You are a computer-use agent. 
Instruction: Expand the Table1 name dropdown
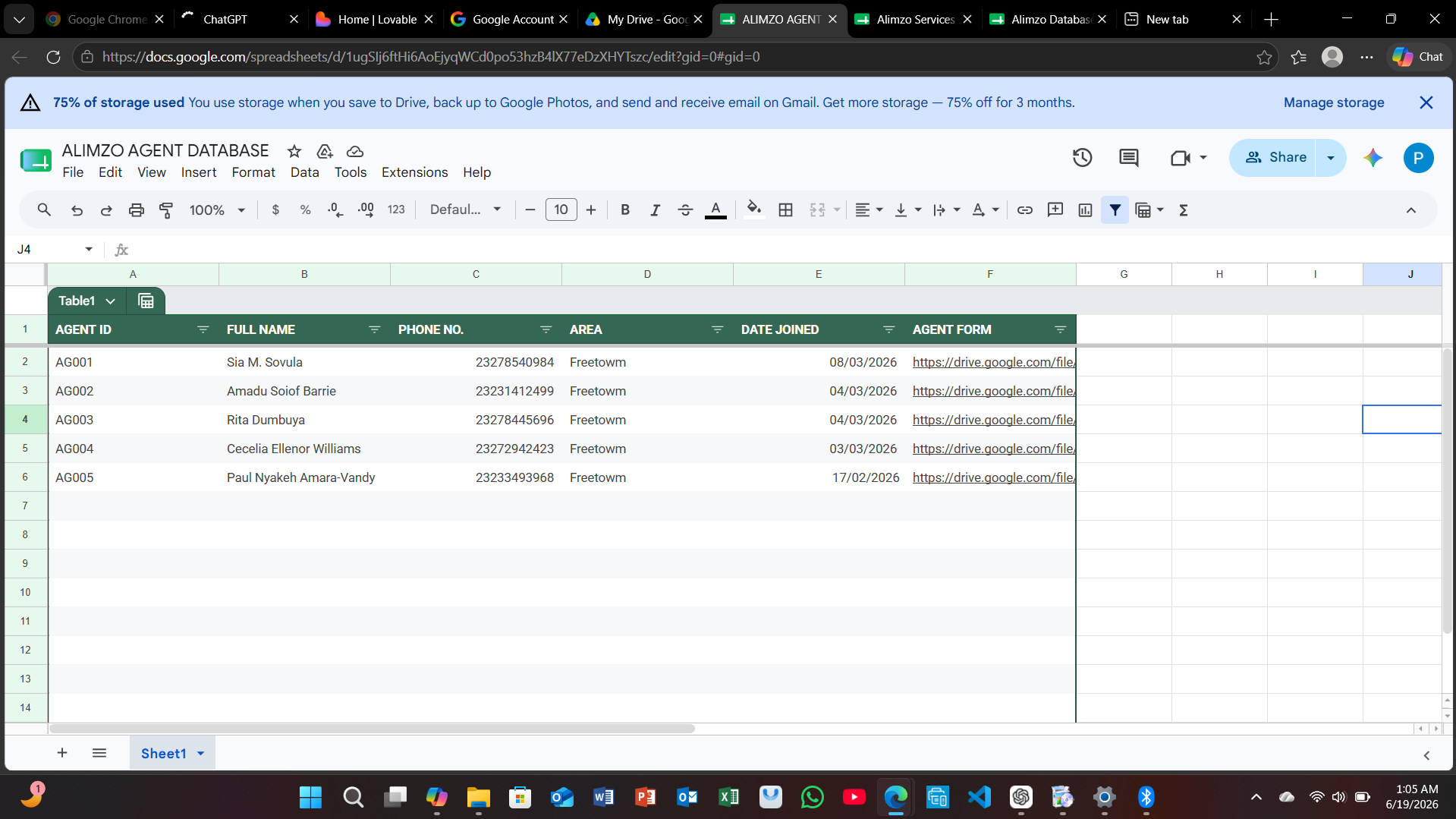111,301
